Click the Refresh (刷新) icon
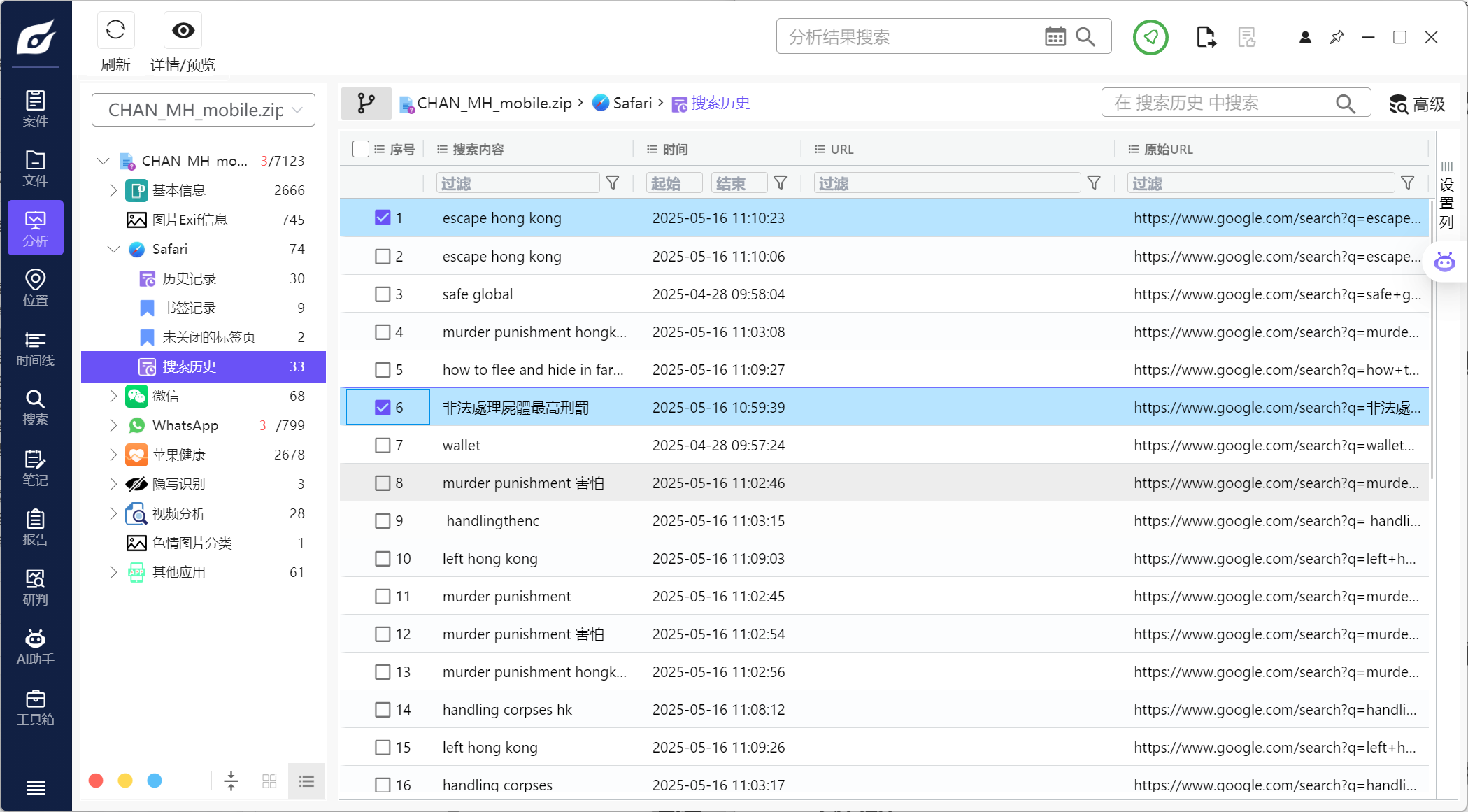 pyautogui.click(x=115, y=30)
